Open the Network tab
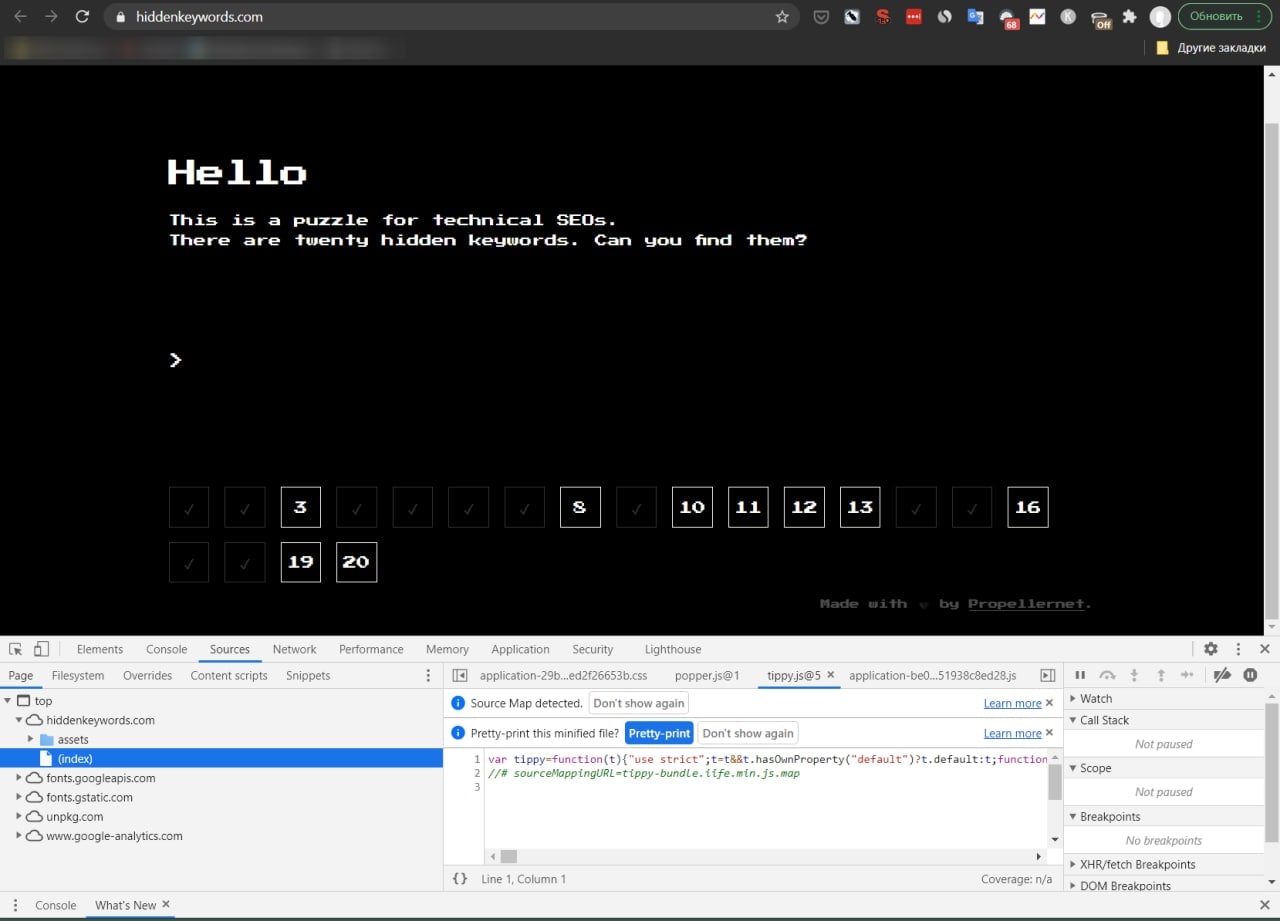 tap(294, 649)
